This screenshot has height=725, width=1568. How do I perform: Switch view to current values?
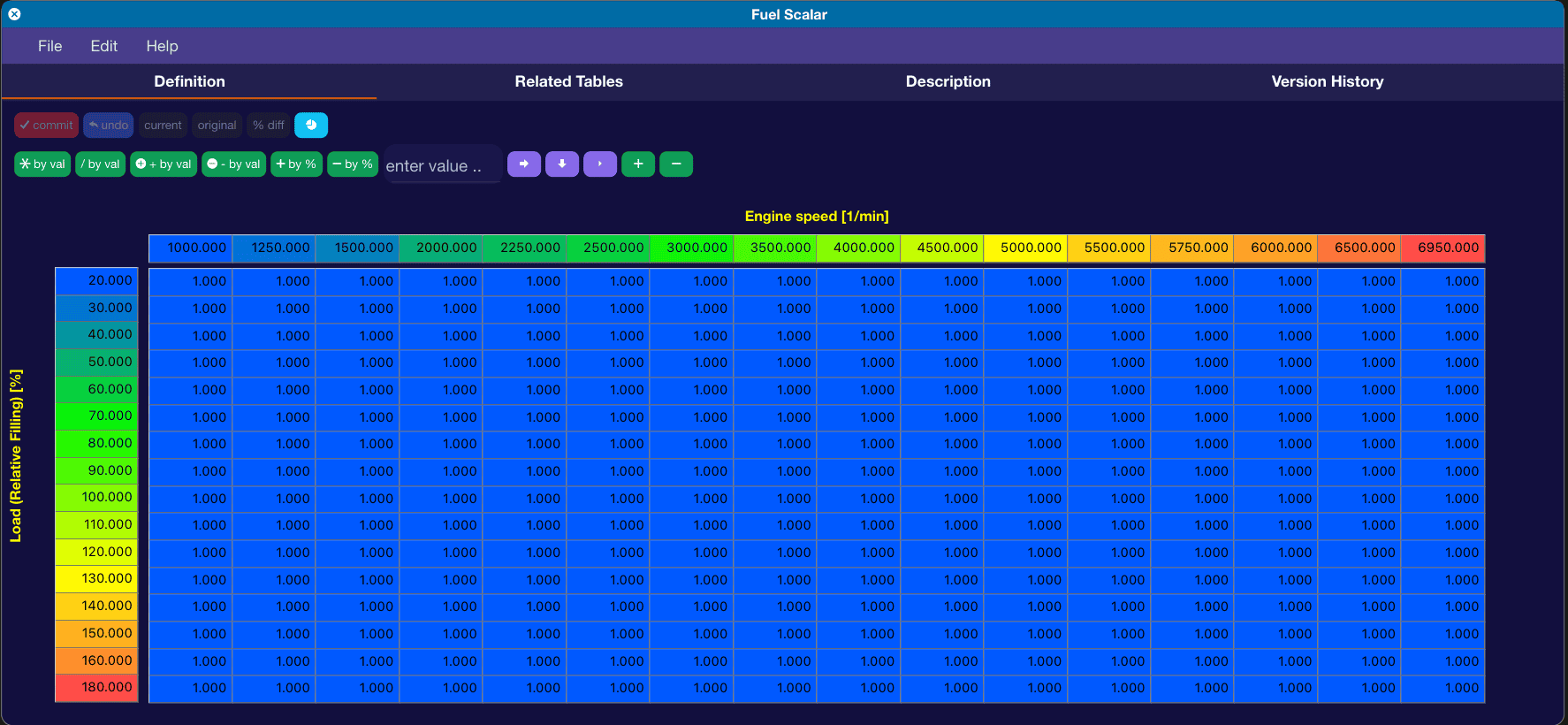click(163, 125)
